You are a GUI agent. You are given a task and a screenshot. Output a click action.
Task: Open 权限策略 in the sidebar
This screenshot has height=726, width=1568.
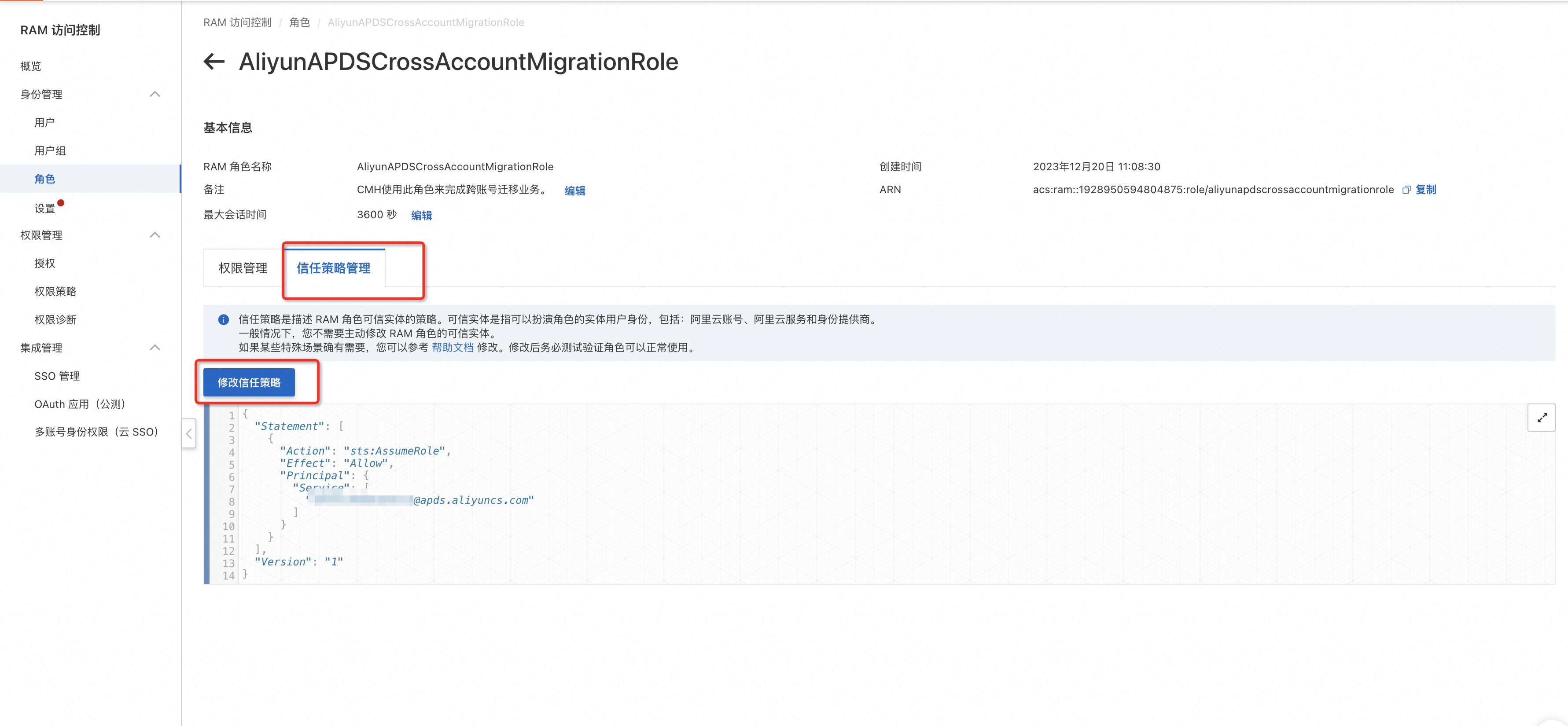coord(55,291)
